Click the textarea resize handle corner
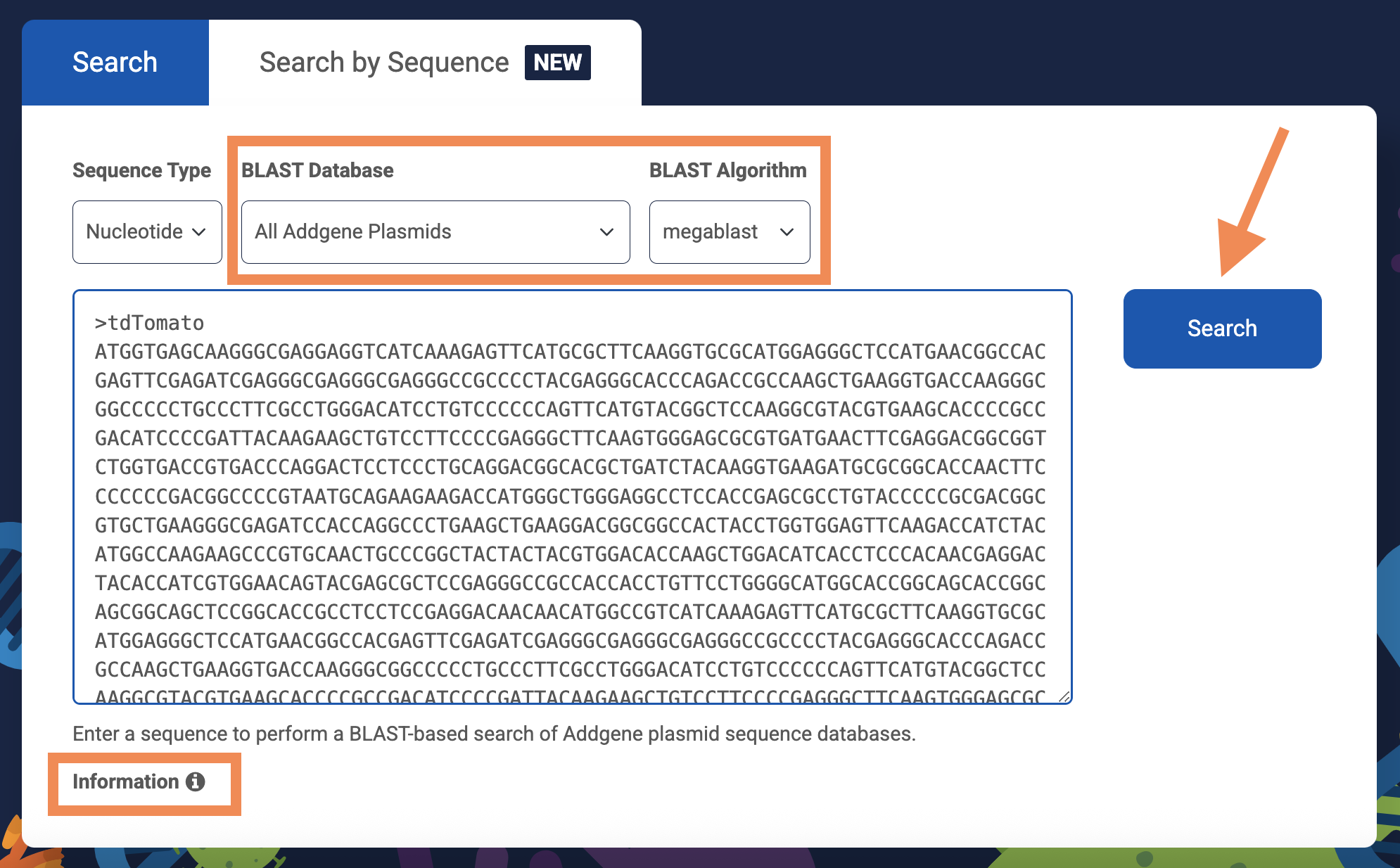This screenshot has width=1400, height=868. pyautogui.click(x=1064, y=696)
